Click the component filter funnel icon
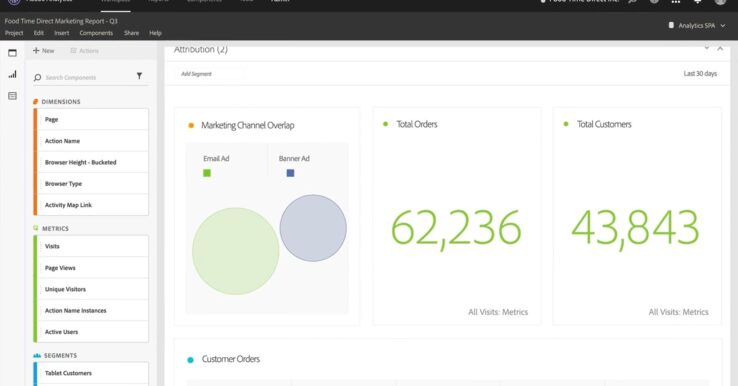Image resolution: width=738 pixels, height=386 pixels. (139, 76)
